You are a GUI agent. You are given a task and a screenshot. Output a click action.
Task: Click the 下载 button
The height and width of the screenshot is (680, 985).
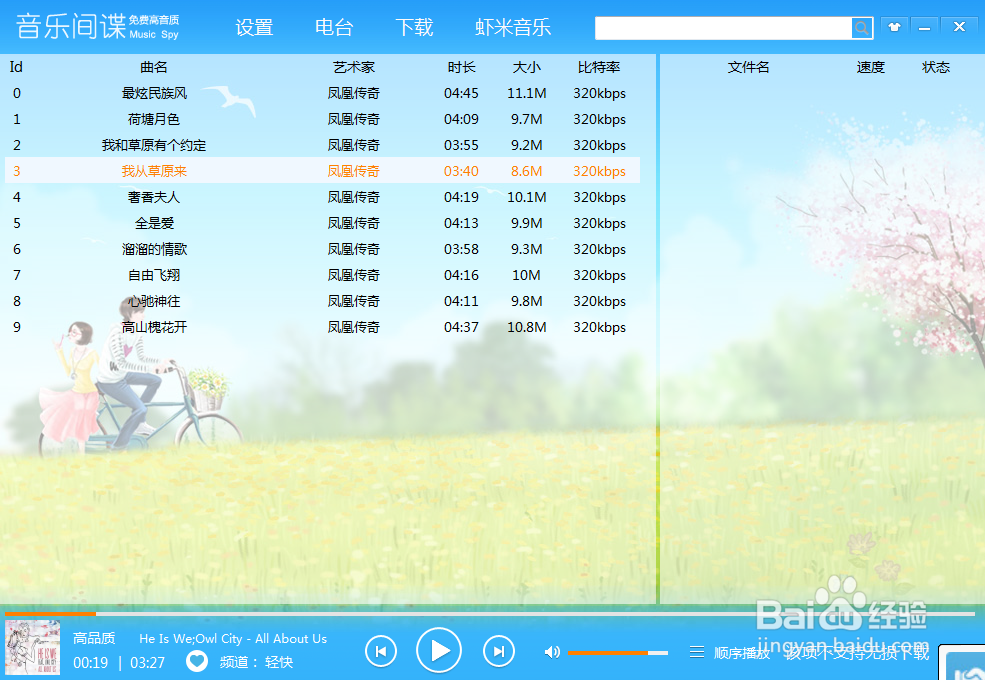(x=414, y=27)
